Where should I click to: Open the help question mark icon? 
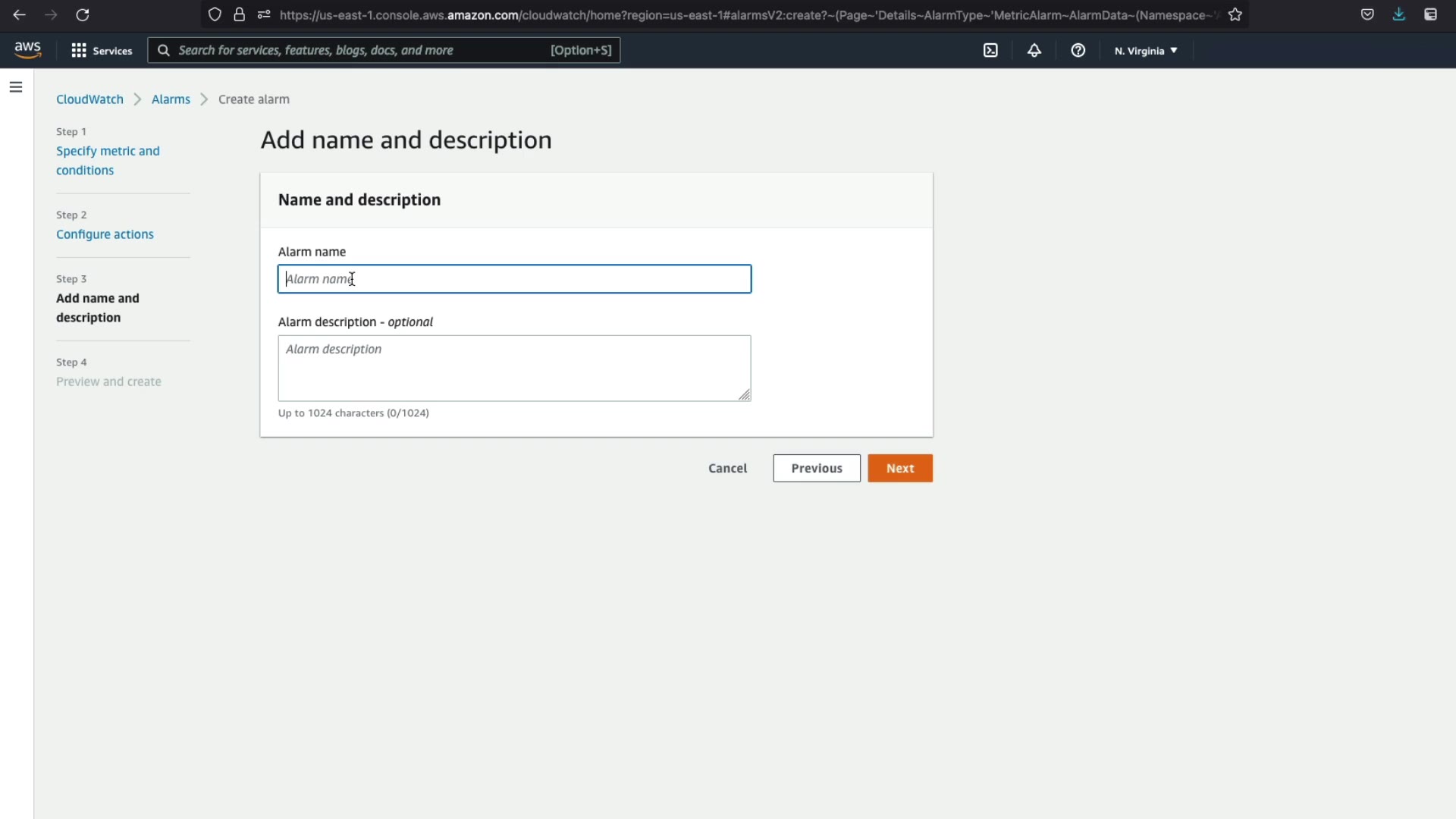pos(1078,50)
